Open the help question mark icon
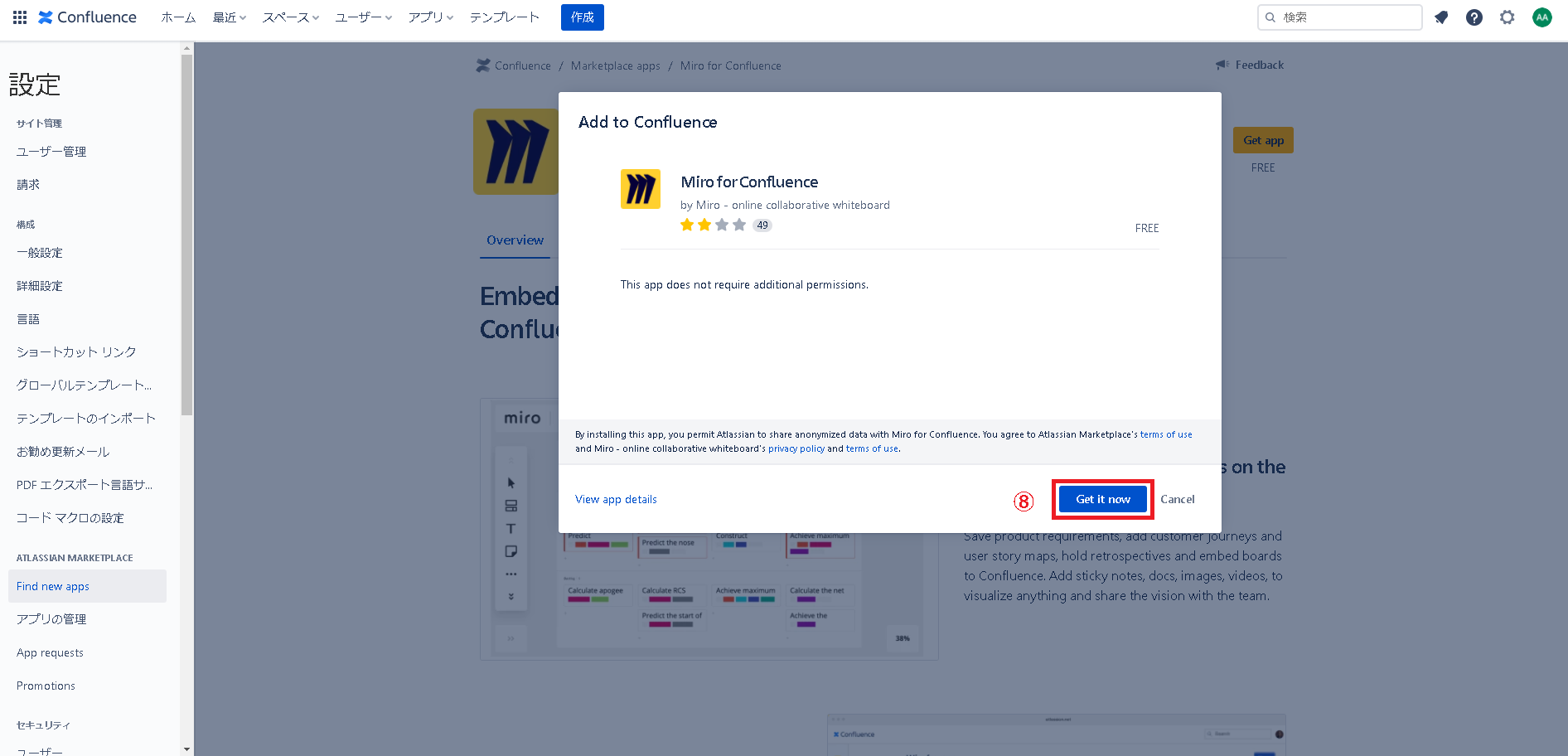1568x756 pixels. [1474, 17]
